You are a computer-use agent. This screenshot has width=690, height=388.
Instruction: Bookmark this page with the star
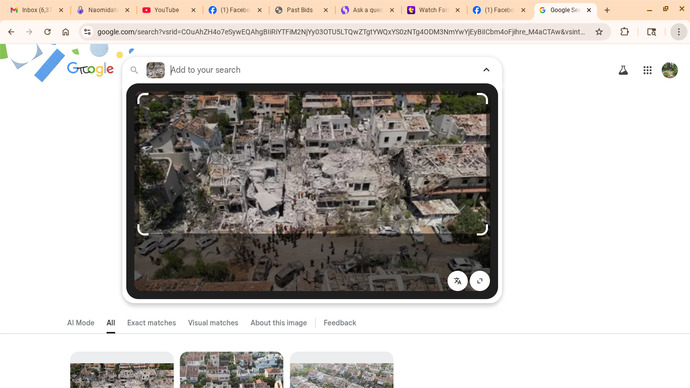(x=599, y=32)
